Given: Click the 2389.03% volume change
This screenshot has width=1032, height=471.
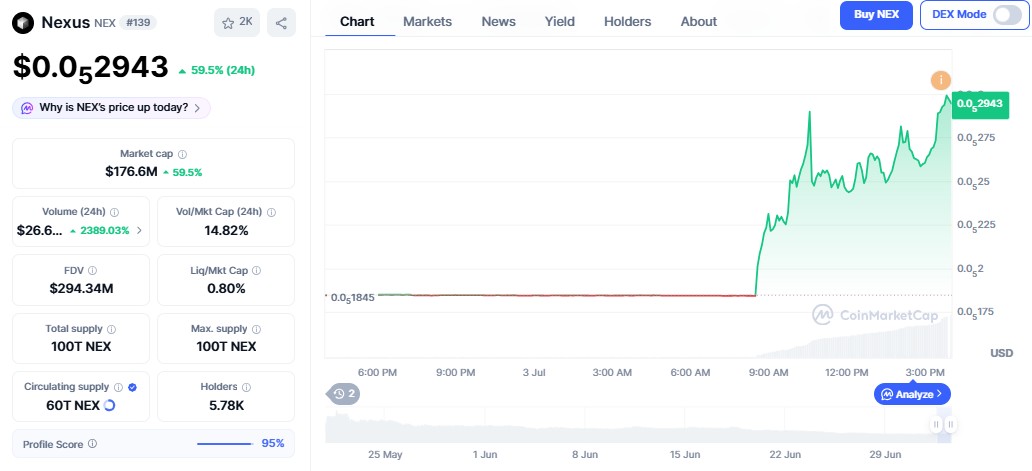Looking at the screenshot, I should point(99,231).
